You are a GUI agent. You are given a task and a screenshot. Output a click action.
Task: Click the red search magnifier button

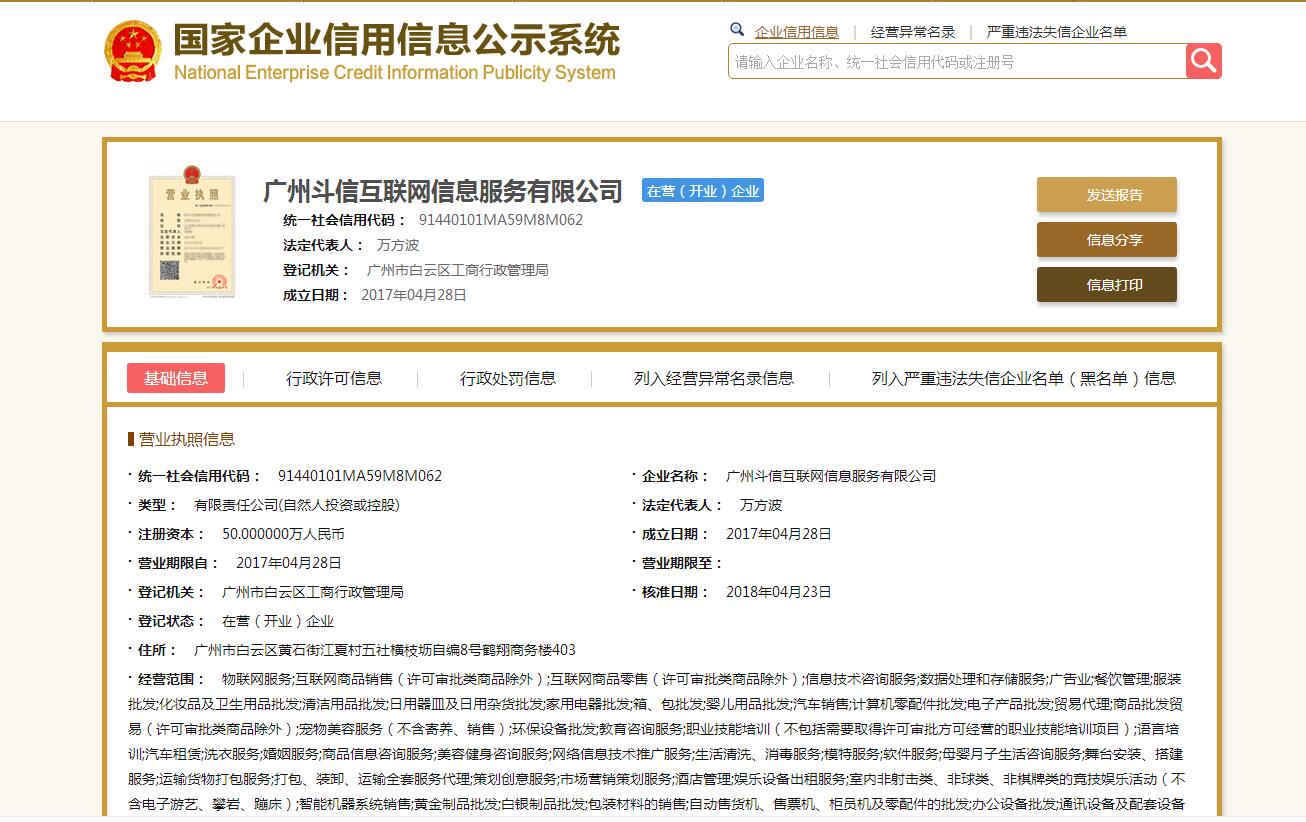(x=1204, y=61)
